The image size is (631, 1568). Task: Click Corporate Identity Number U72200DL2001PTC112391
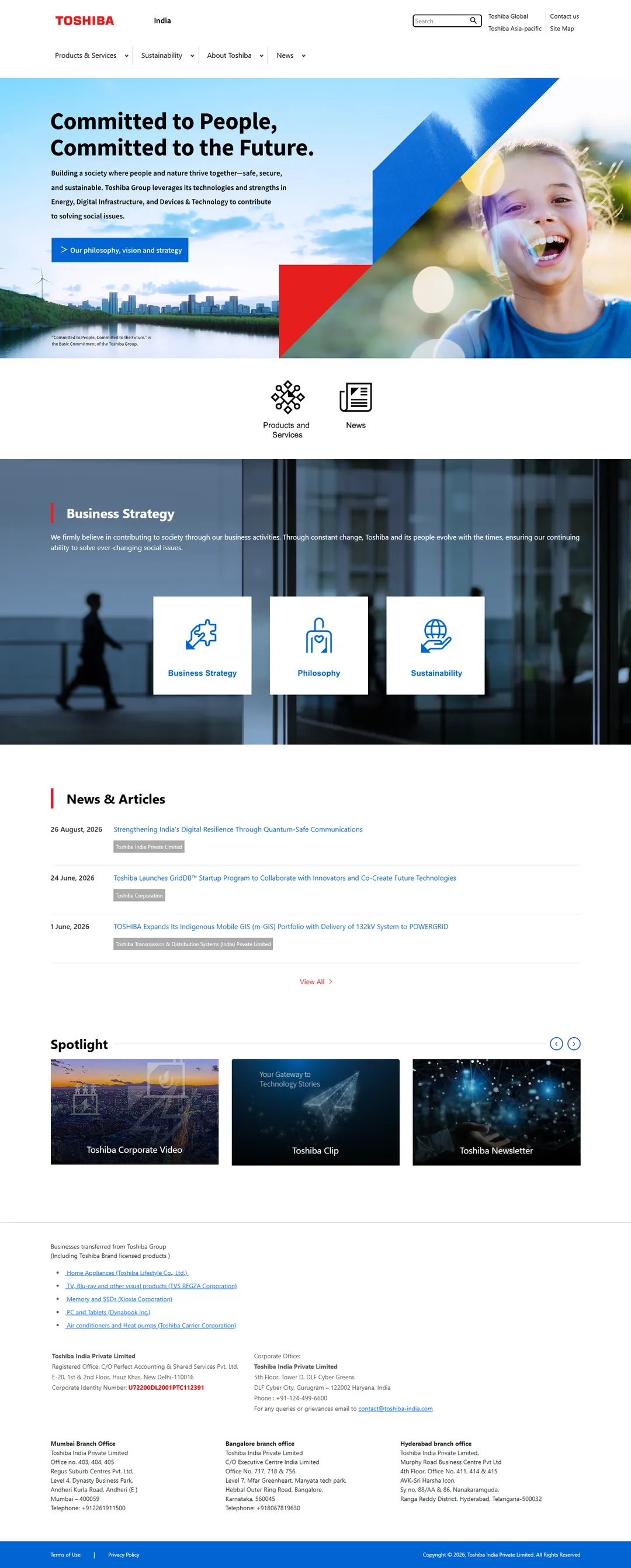[167, 1388]
